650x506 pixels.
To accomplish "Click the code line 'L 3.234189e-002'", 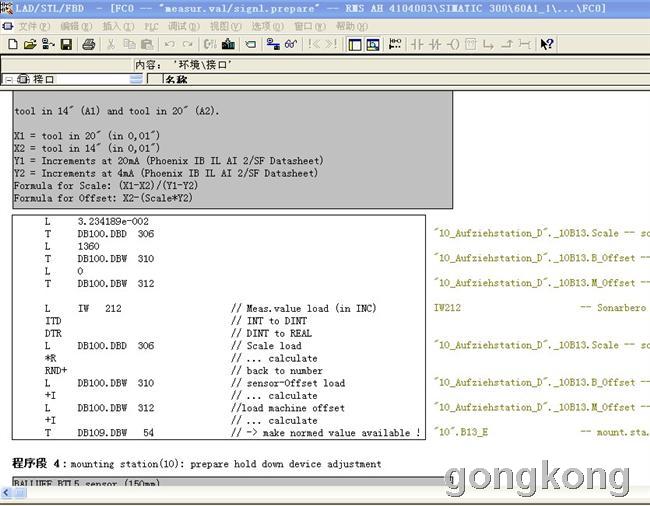I will pyautogui.click(x=97, y=222).
